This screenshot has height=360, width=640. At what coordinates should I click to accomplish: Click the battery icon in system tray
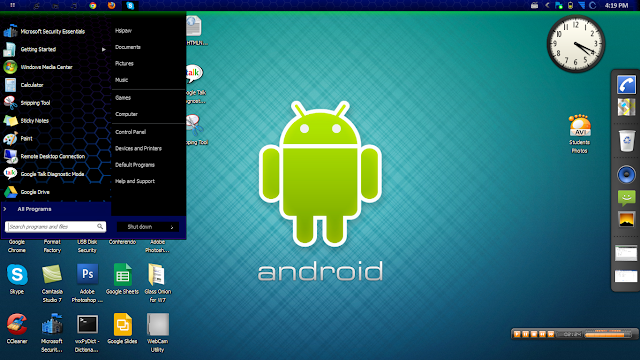(x=571, y=5)
